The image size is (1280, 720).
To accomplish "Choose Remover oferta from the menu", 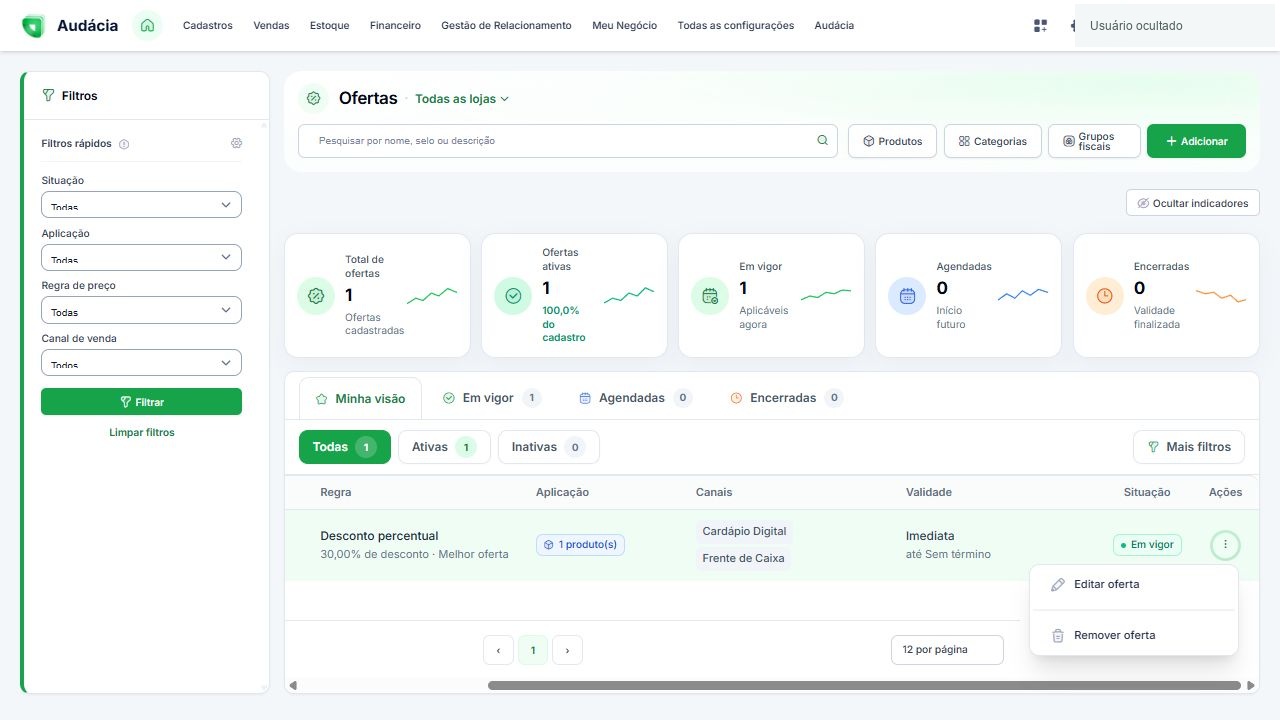I will [x=1133, y=635].
